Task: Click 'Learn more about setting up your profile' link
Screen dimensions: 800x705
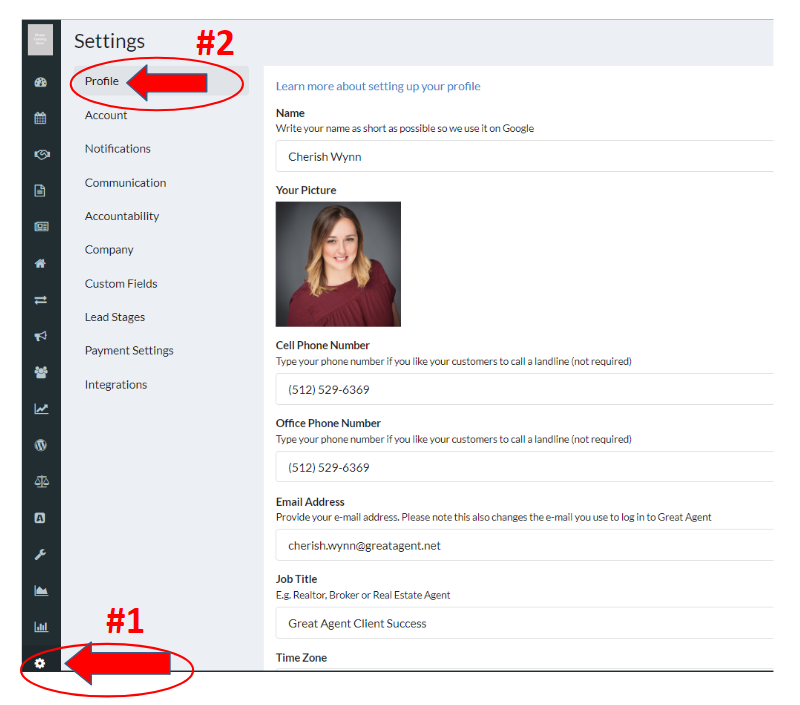Action: tap(378, 86)
